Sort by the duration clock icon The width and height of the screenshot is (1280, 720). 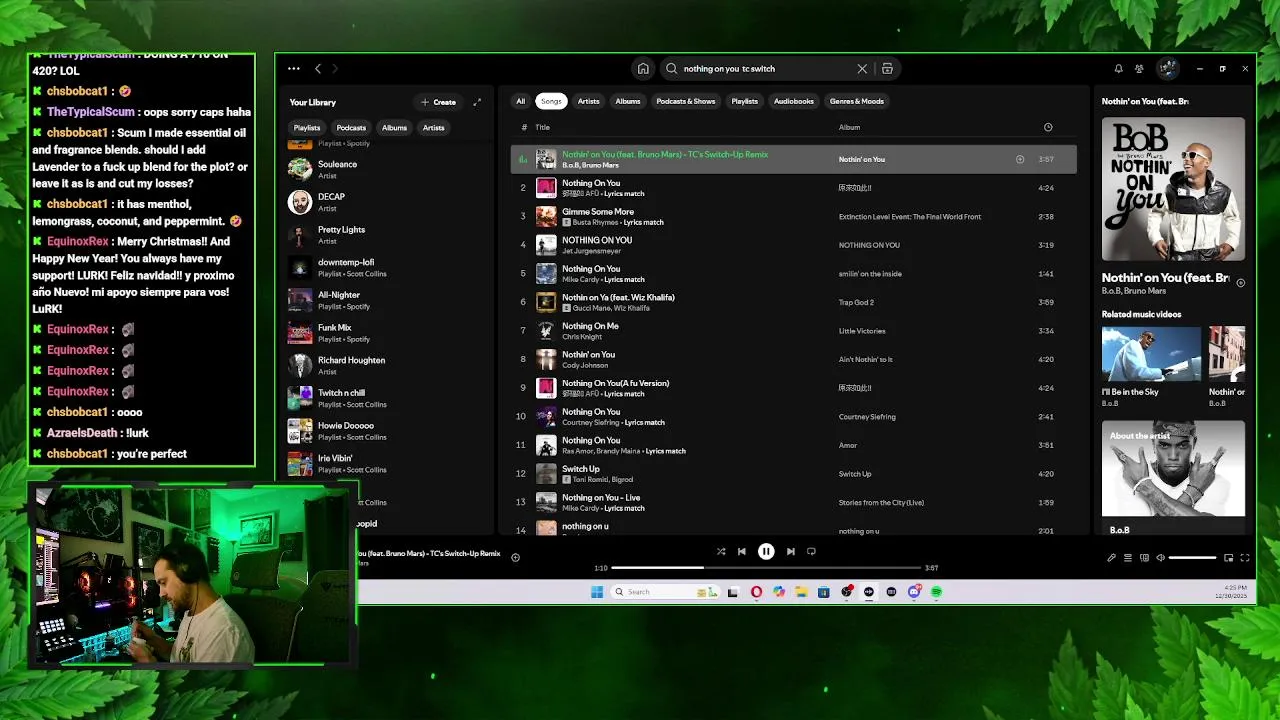click(1048, 127)
